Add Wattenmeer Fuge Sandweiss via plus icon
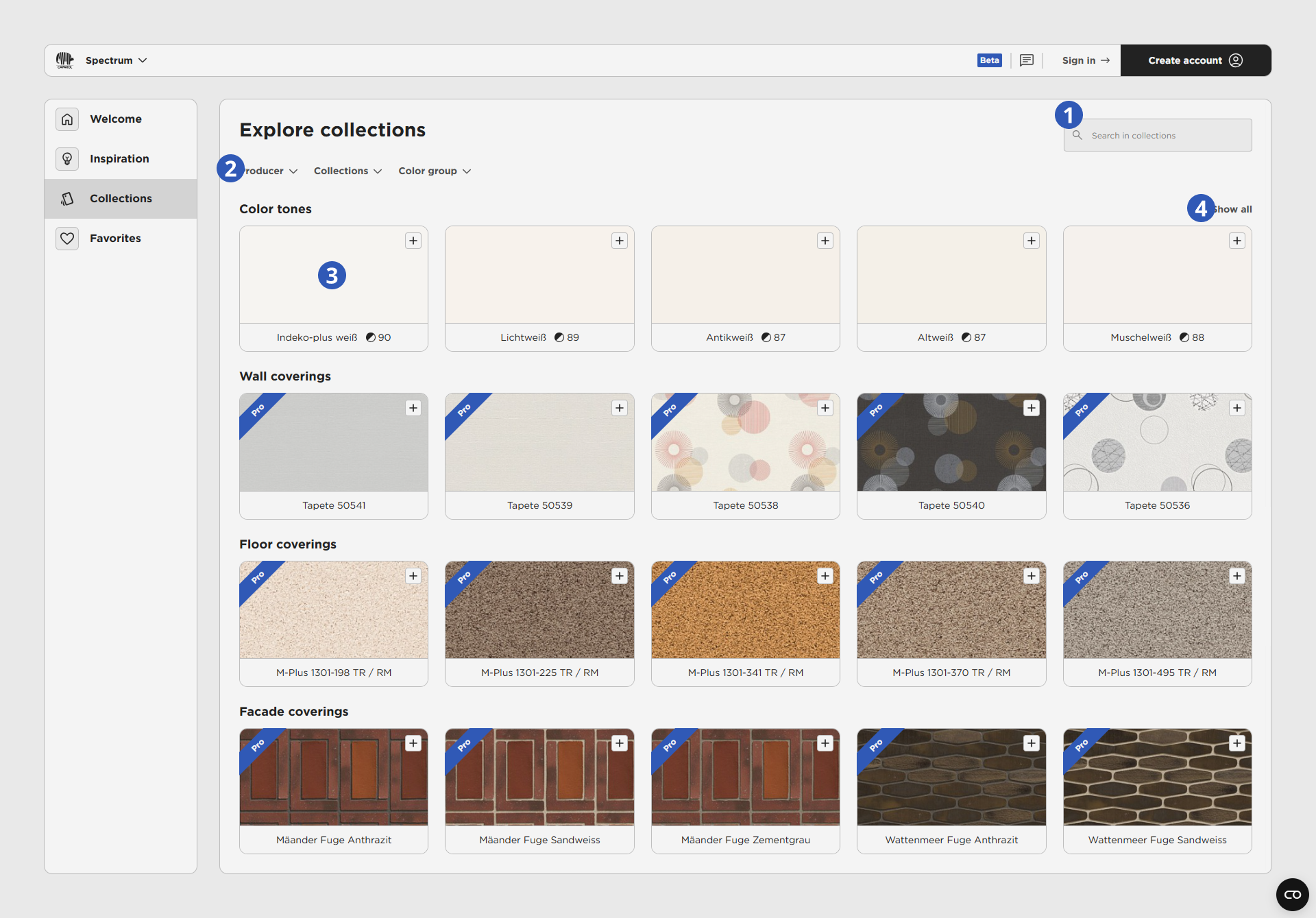The height and width of the screenshot is (918, 1316). tap(1236, 743)
